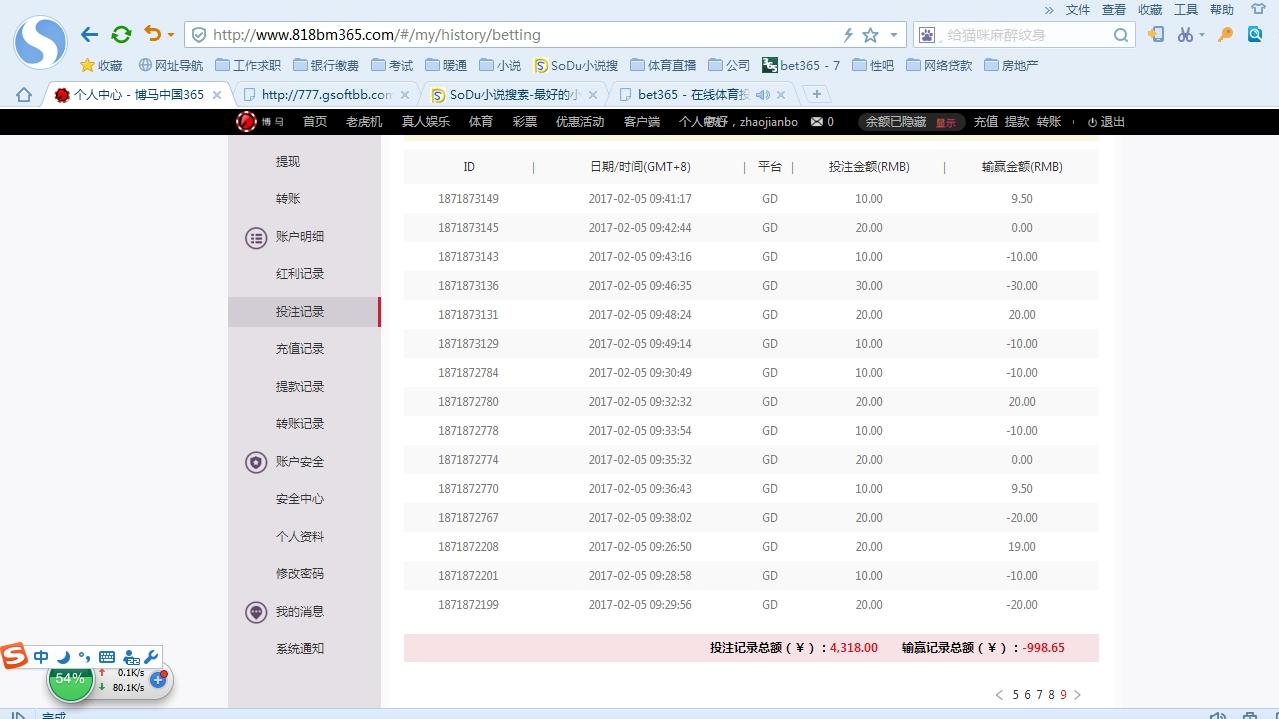Click the search magnifier icon in the search box
The image size is (1279, 719).
[1121, 35]
